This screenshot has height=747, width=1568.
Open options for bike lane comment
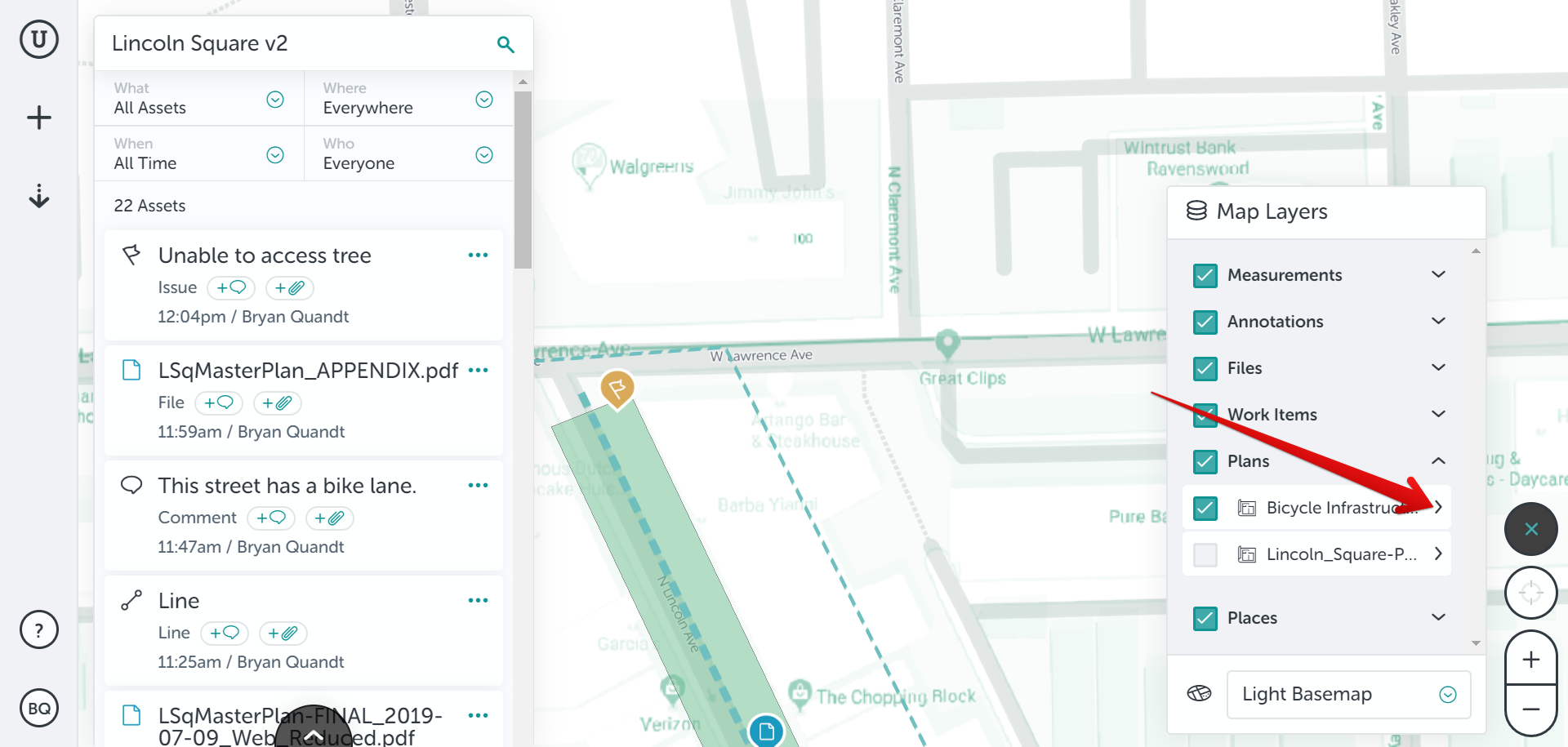(478, 486)
